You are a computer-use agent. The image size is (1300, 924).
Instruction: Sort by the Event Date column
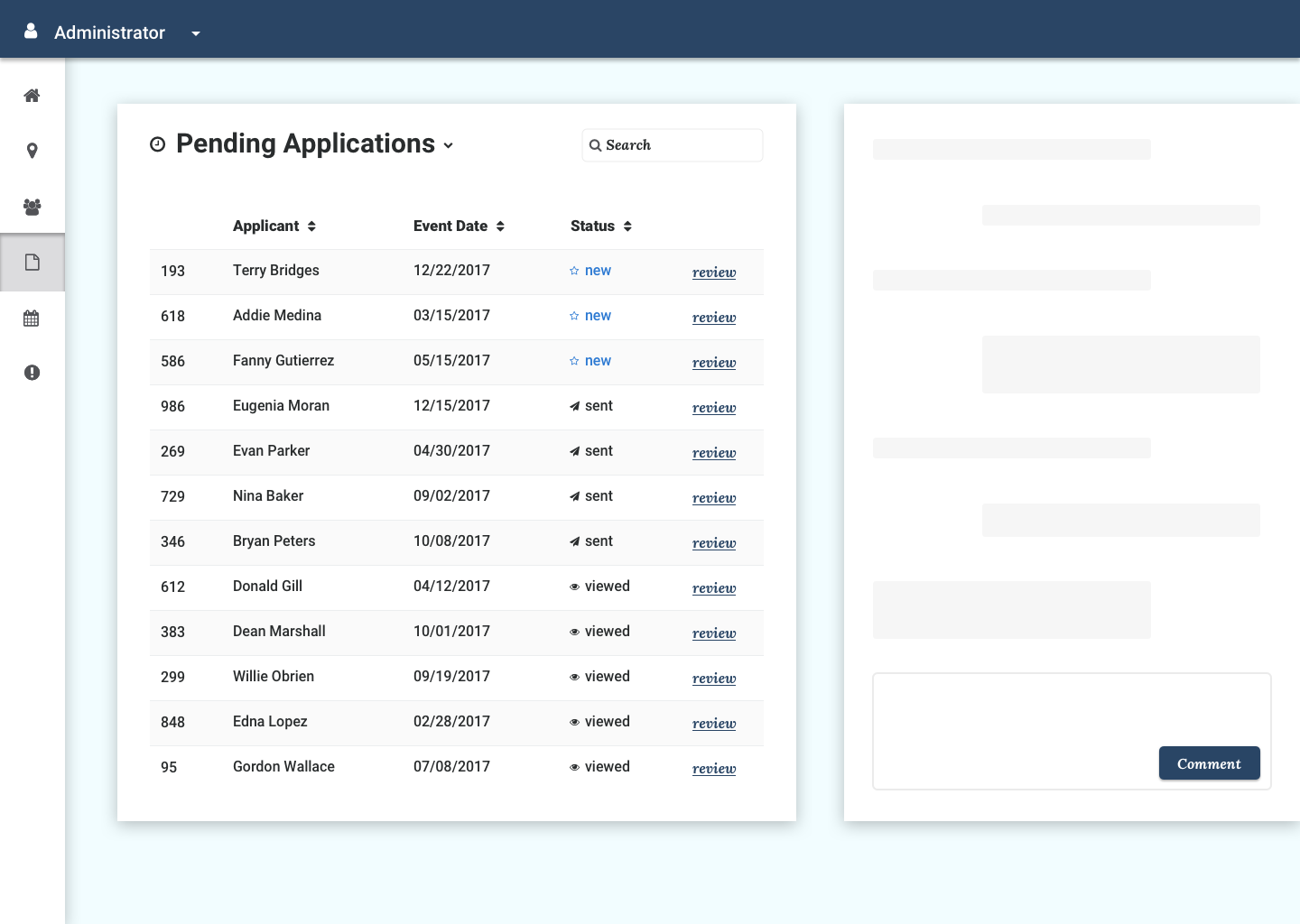tap(459, 226)
